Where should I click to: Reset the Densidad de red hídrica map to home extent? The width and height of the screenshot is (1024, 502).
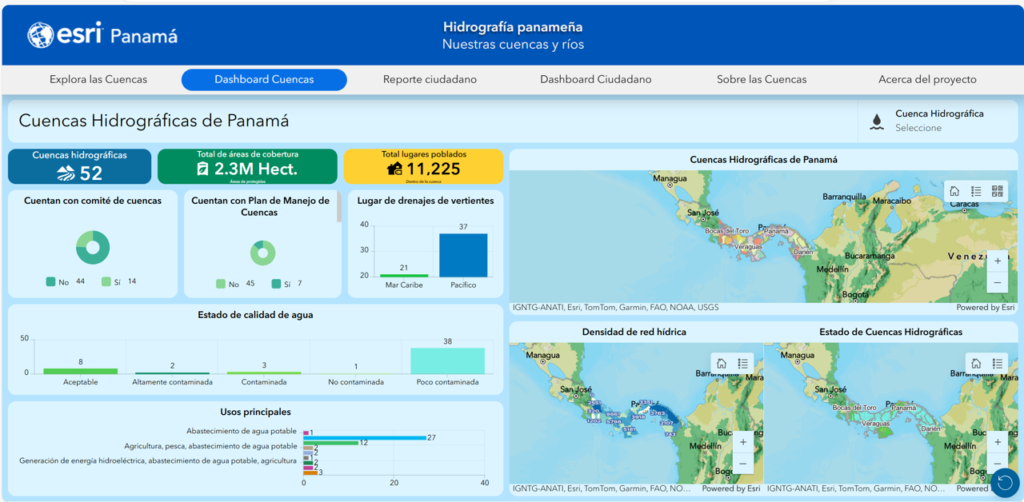[719, 363]
